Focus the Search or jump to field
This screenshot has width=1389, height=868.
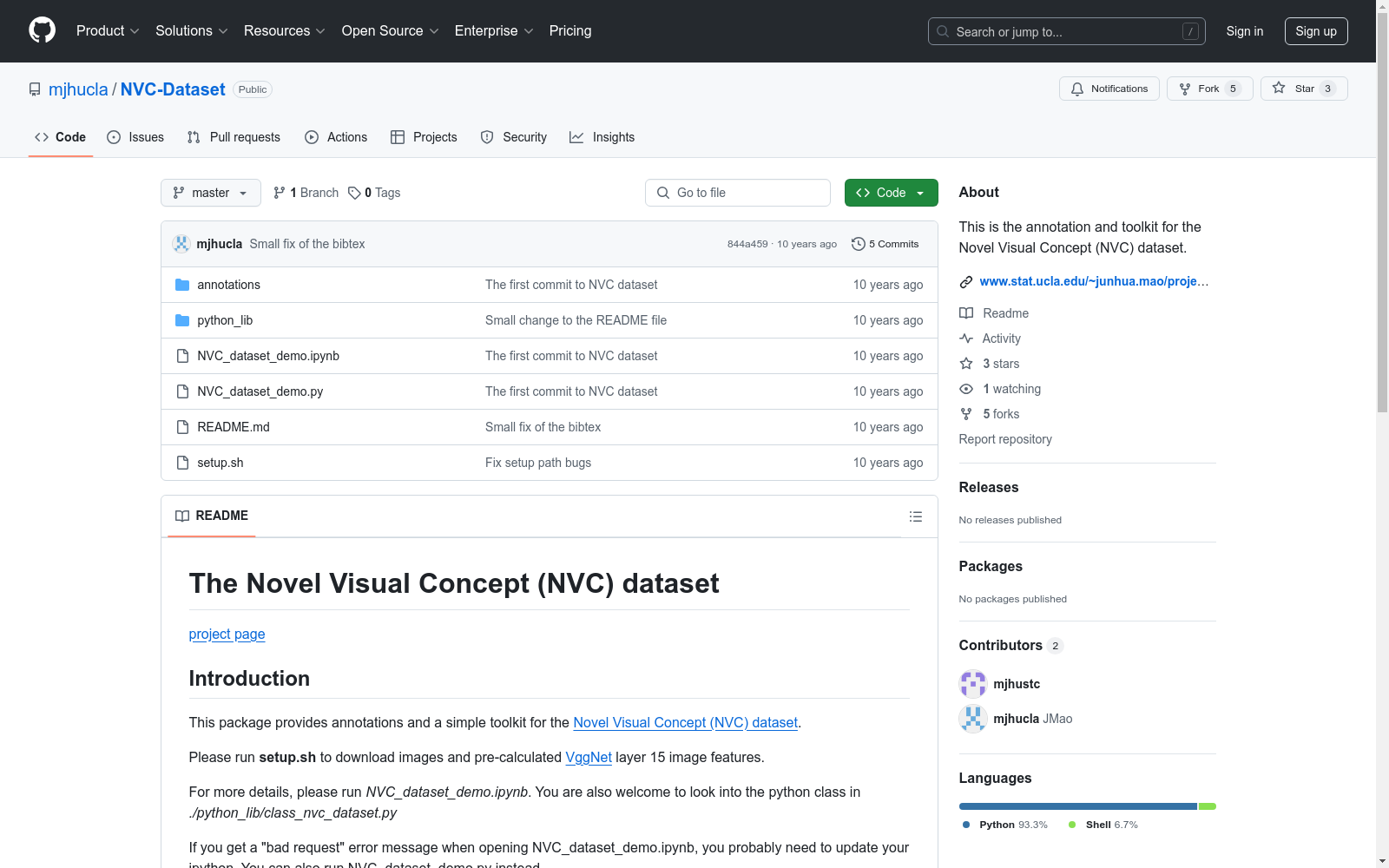1067,31
